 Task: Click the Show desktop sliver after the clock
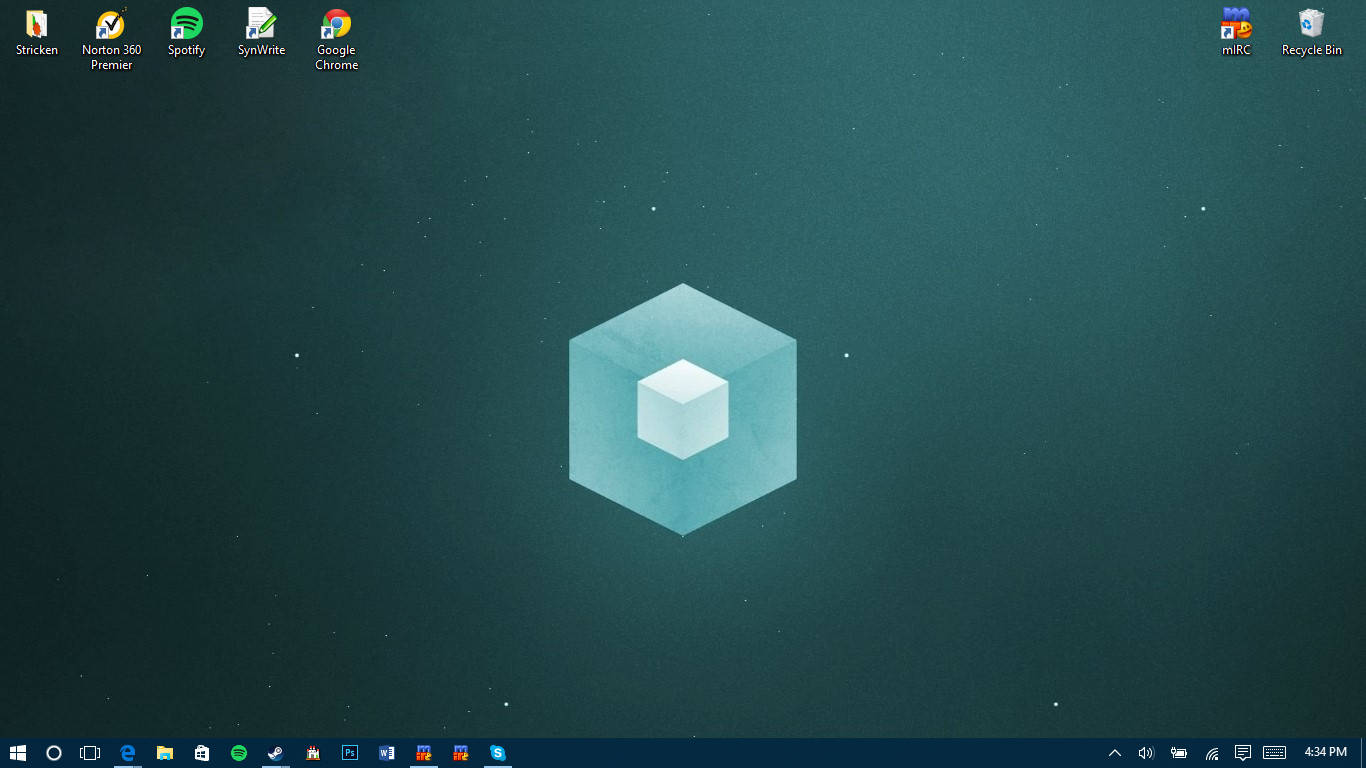pyautogui.click(x=1363, y=753)
